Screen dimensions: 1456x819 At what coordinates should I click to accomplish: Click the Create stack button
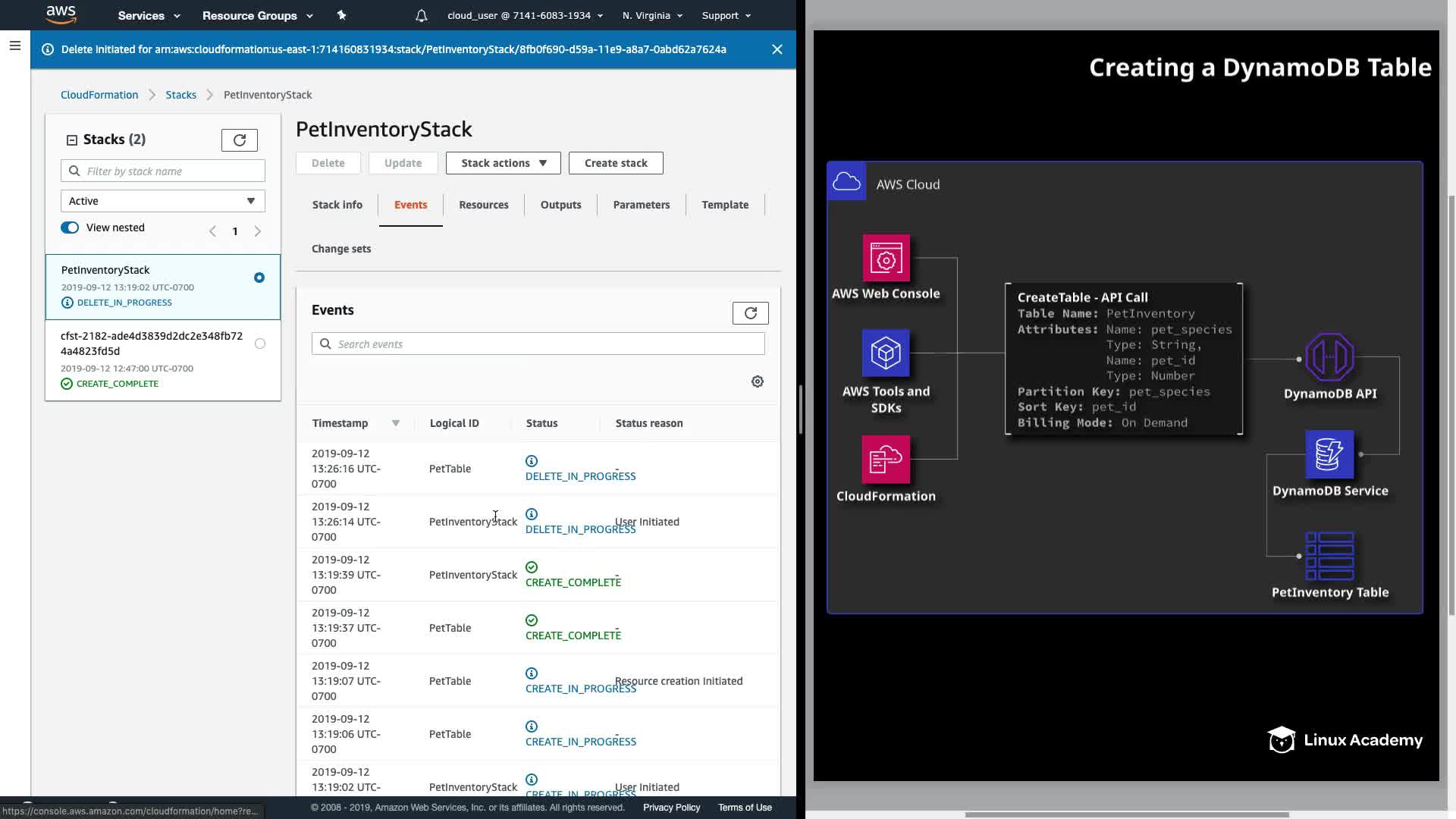[x=615, y=163]
